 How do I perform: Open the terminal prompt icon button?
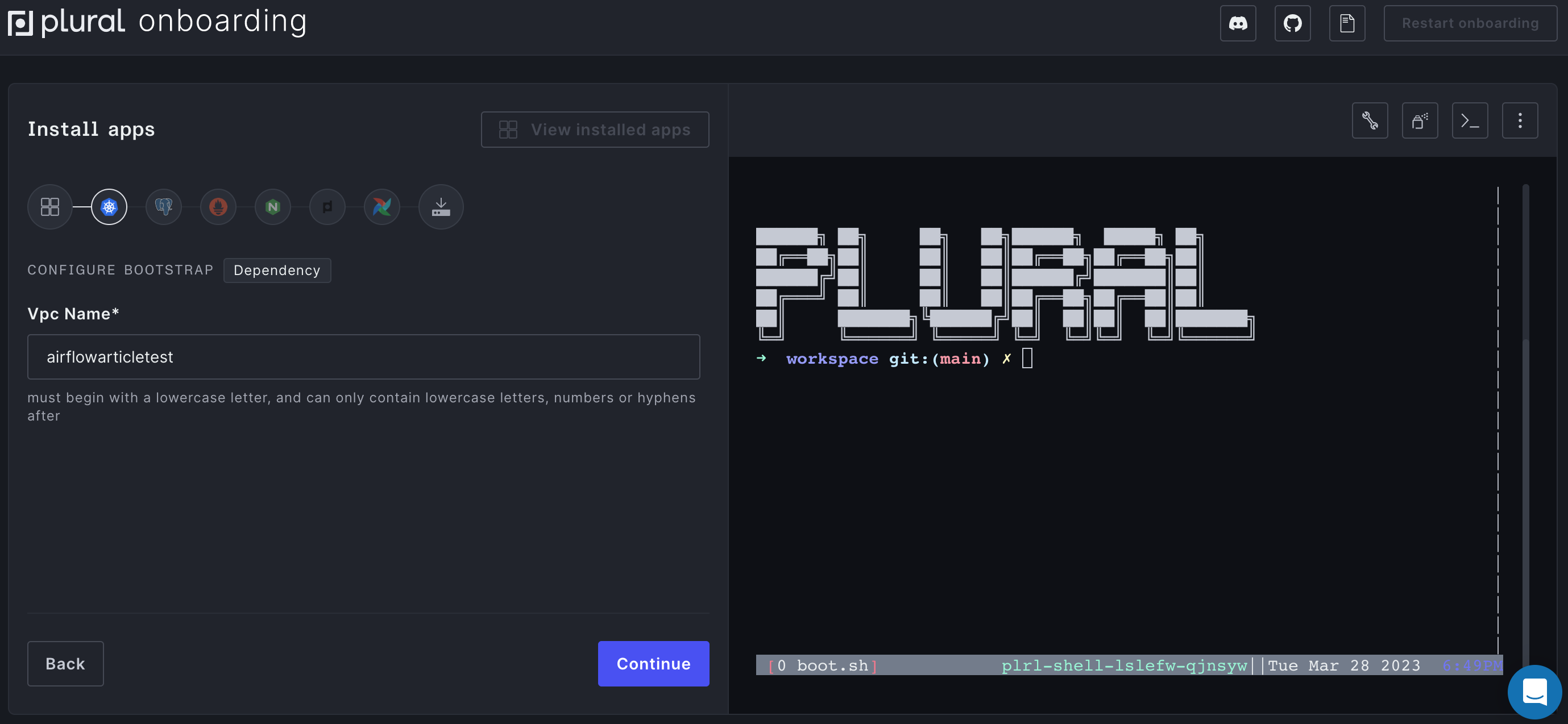tap(1470, 120)
